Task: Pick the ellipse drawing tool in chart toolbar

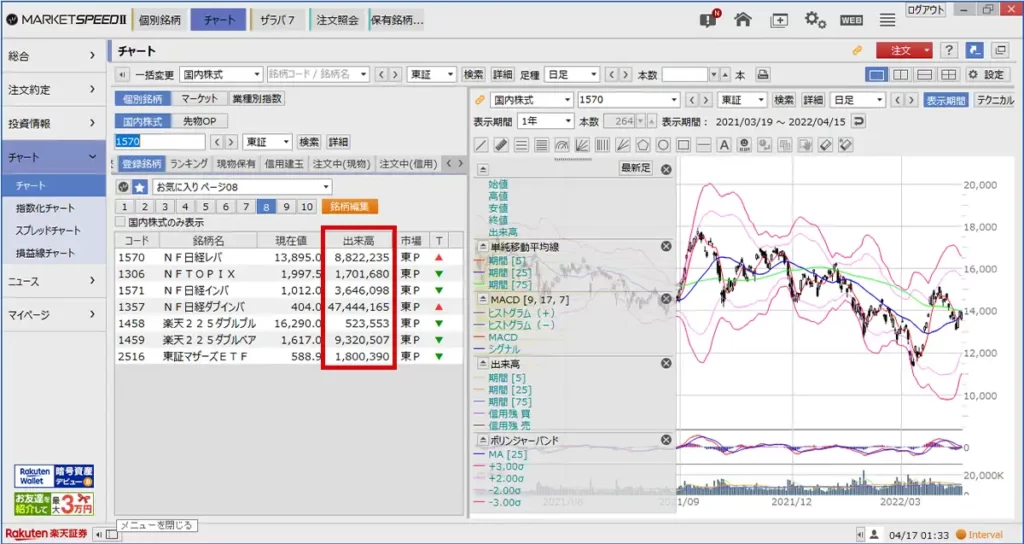Action: [x=664, y=145]
